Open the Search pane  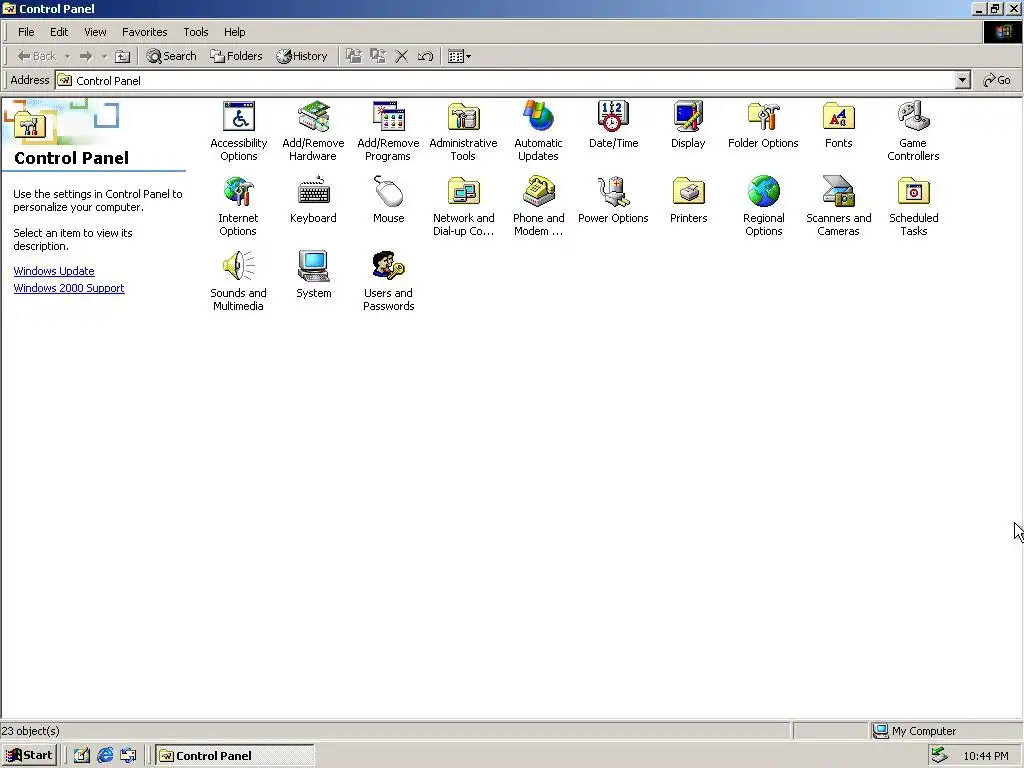tap(172, 56)
